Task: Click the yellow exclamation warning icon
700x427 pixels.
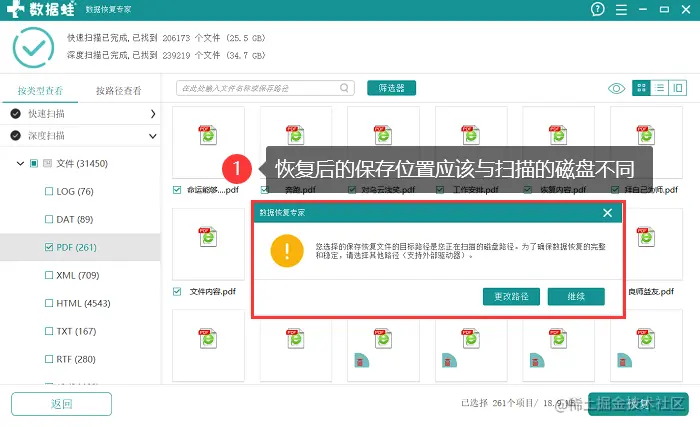Action: (287, 251)
